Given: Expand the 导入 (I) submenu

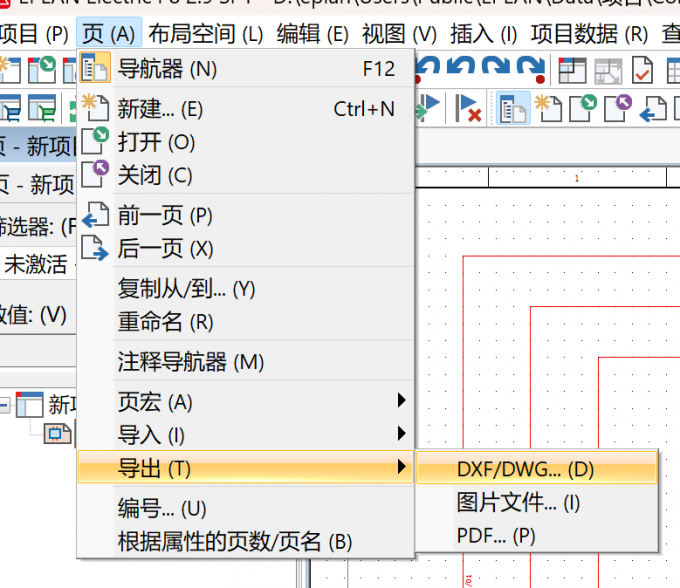Looking at the screenshot, I should point(245,434).
